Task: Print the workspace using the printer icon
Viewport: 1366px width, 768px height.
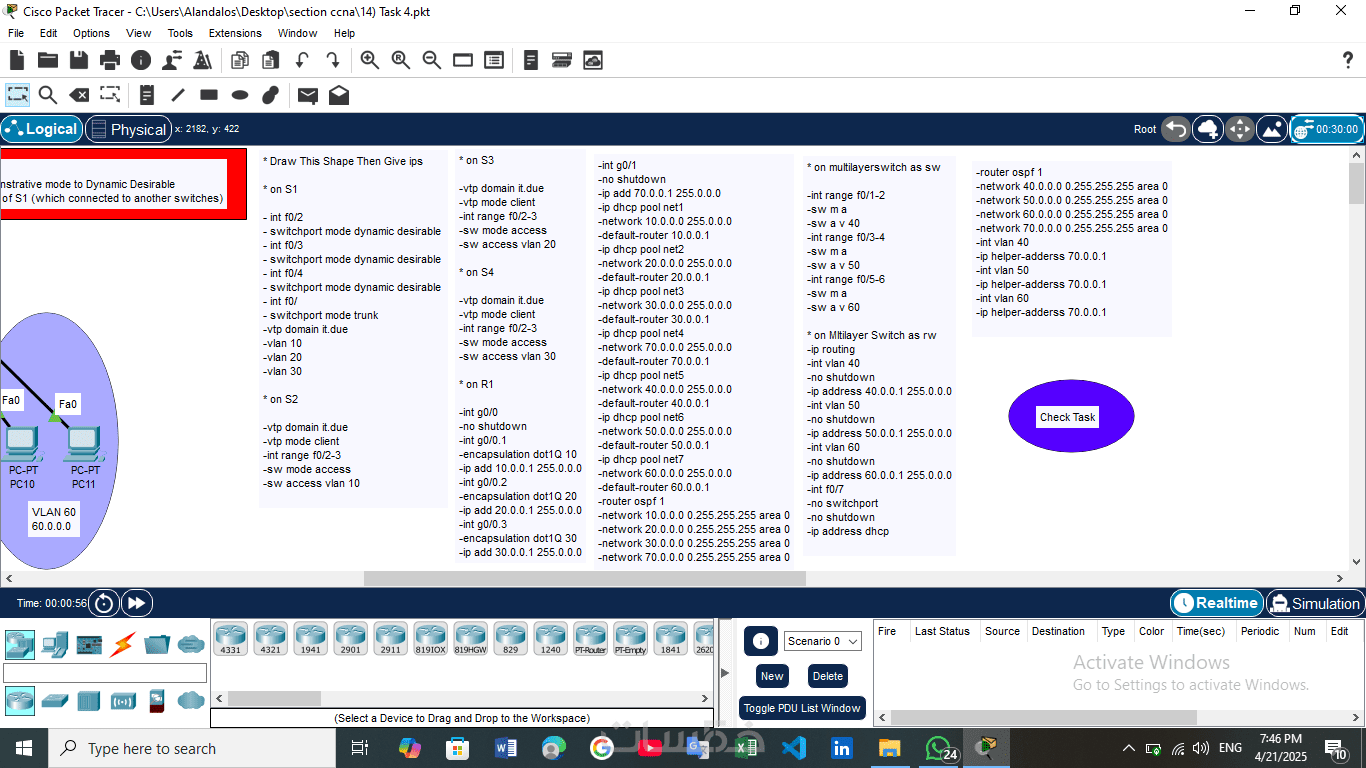Action: 110,60
